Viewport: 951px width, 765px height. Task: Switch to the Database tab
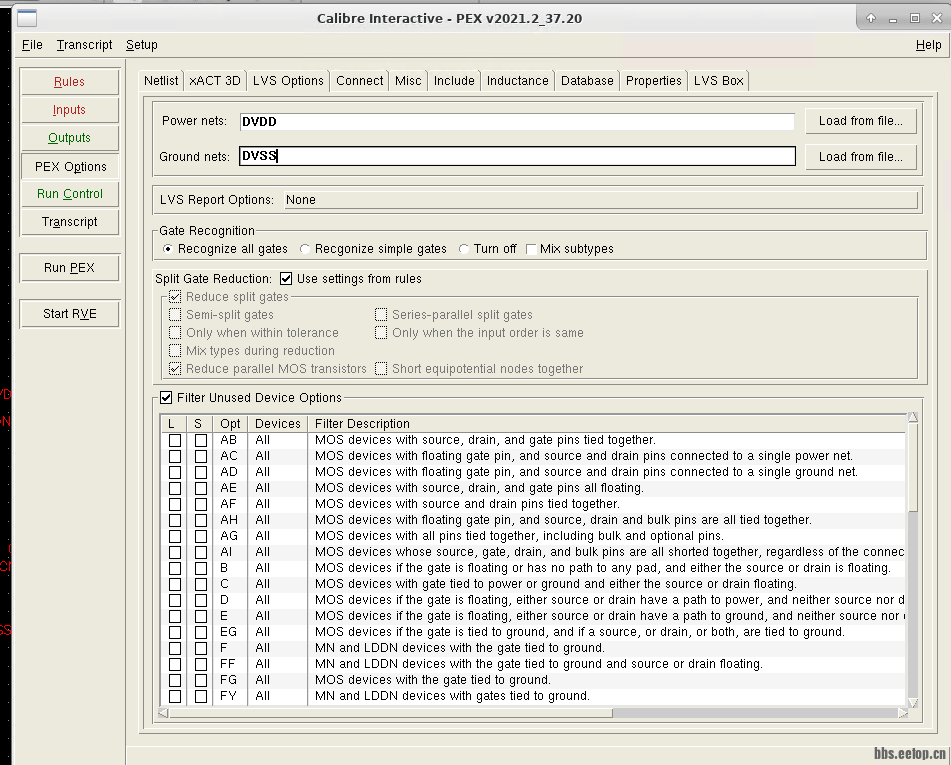586,81
